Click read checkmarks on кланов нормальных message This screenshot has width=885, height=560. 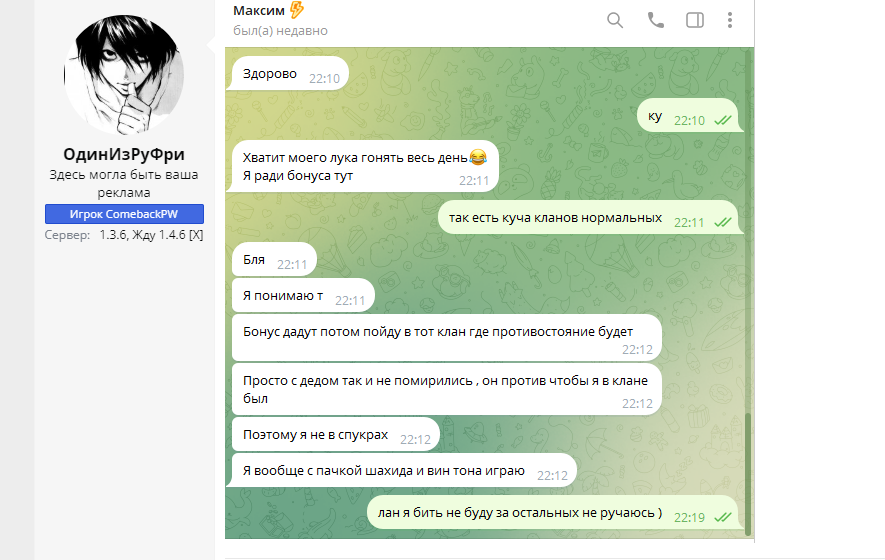pos(722,222)
